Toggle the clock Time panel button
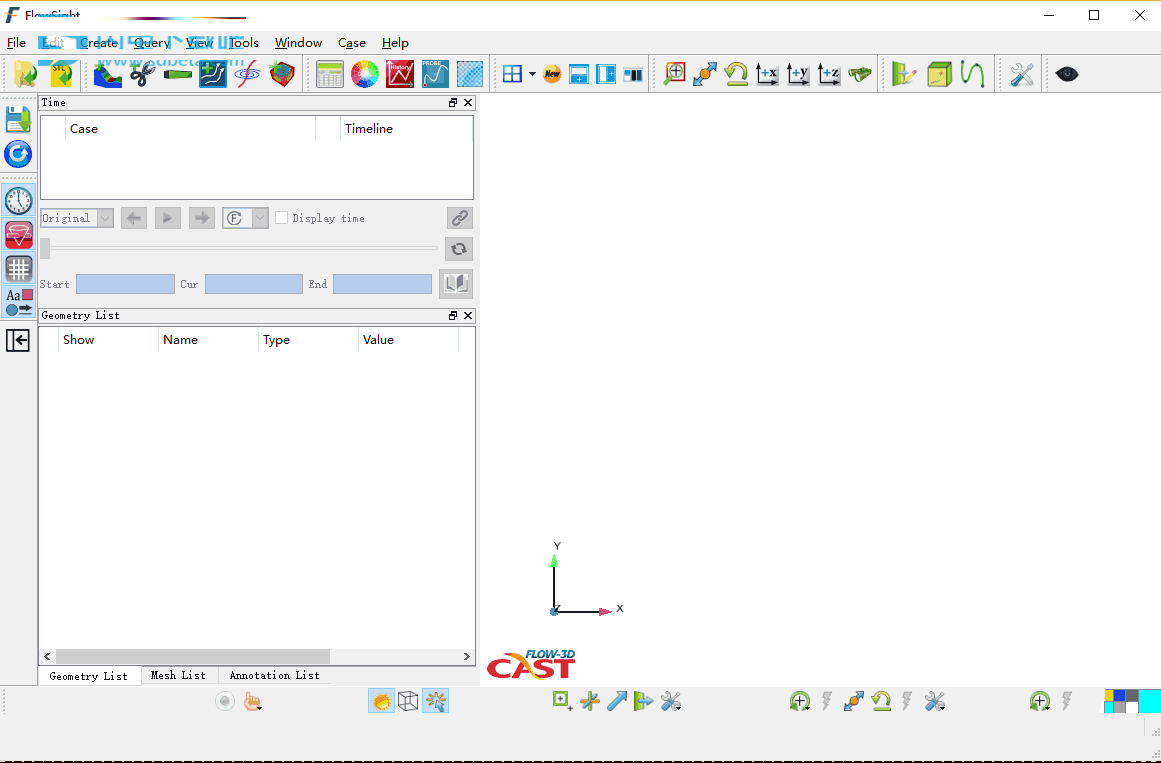The width and height of the screenshot is (1161, 763). [19, 201]
